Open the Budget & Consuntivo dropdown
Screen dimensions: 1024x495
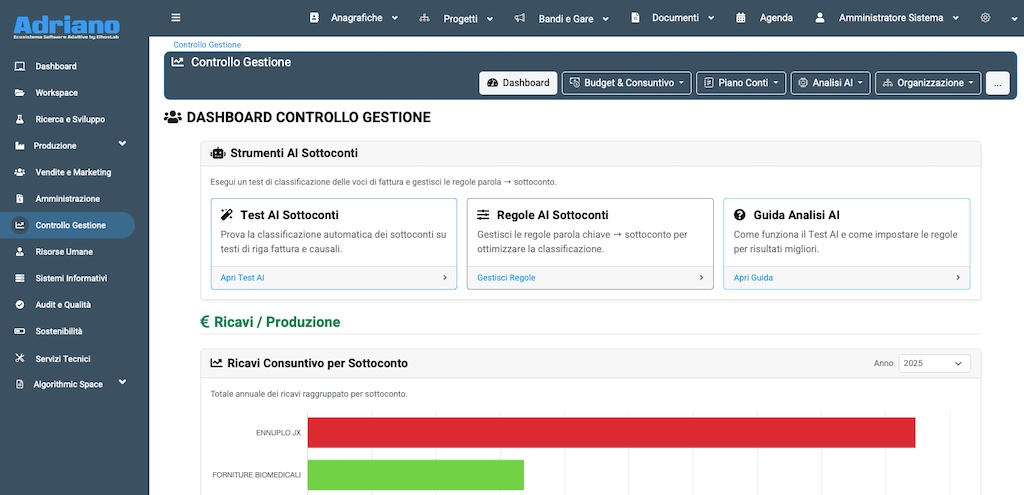tap(626, 83)
